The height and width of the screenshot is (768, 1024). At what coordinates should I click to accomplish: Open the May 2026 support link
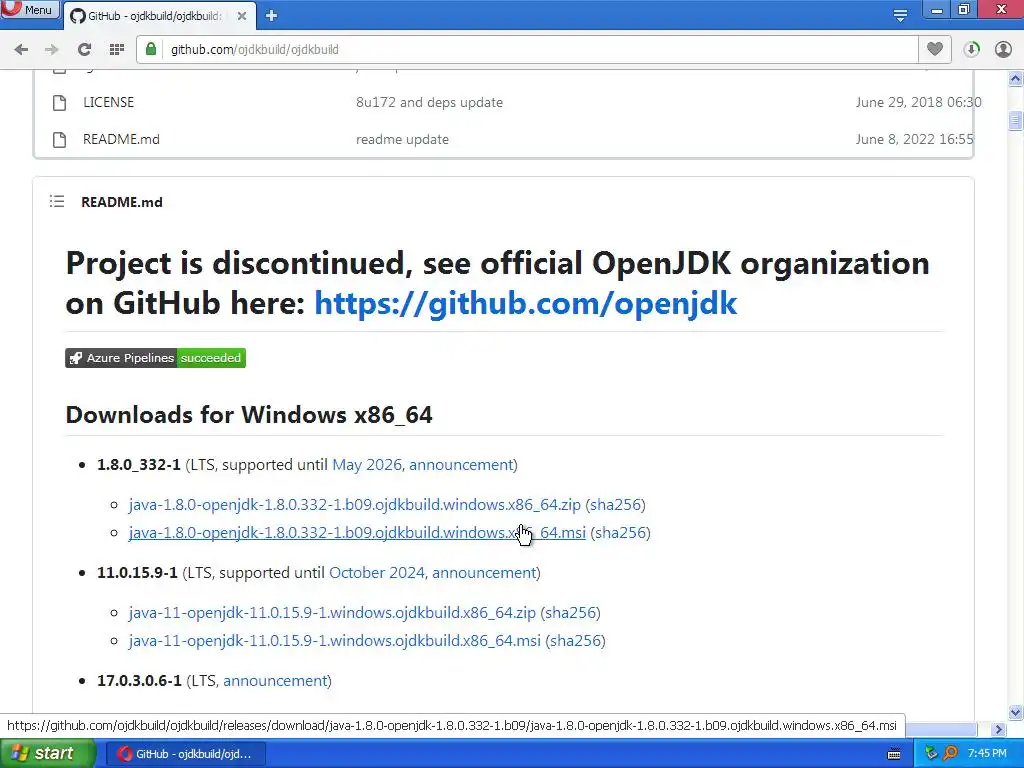pyautogui.click(x=368, y=465)
